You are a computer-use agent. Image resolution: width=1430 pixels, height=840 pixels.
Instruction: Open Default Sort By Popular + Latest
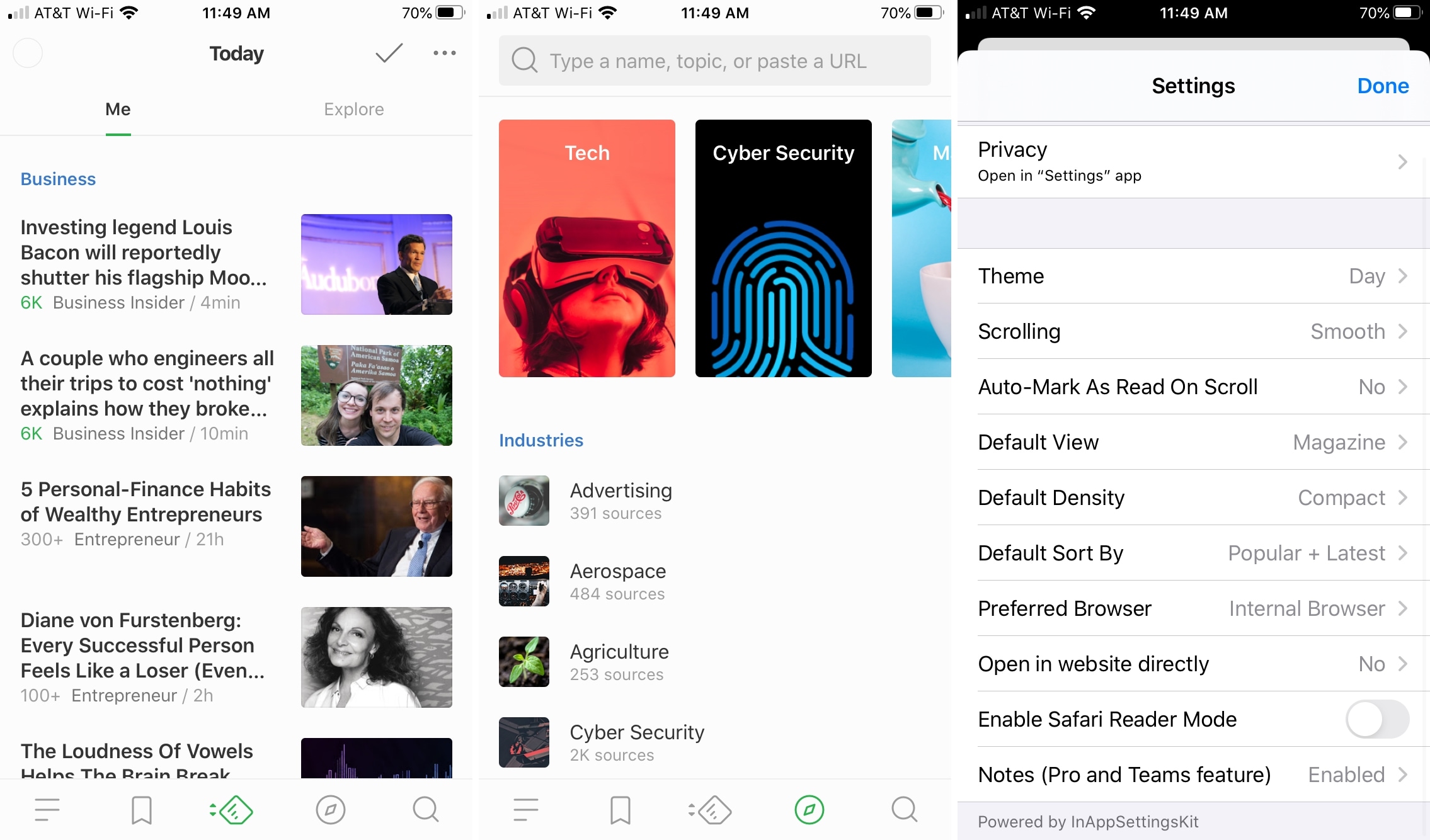(1193, 553)
